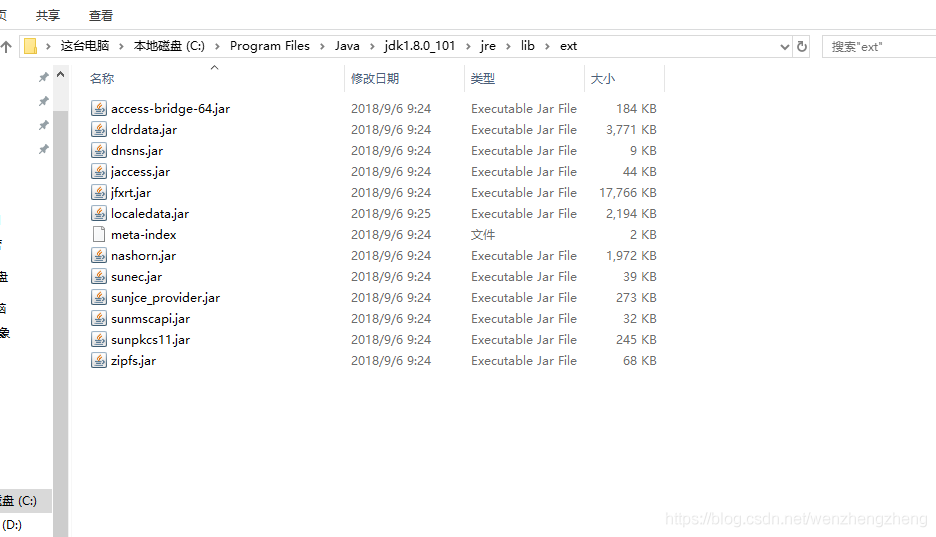The width and height of the screenshot is (936, 537).
Task: Click the 文件 type of meta-index
Action: pos(483,234)
